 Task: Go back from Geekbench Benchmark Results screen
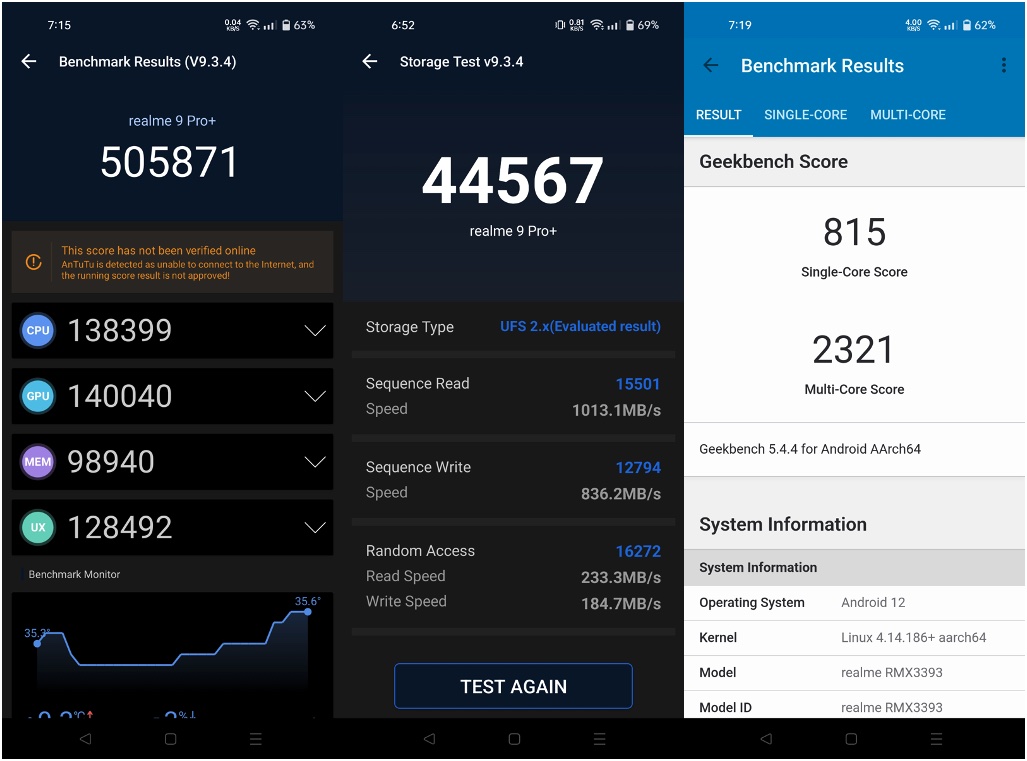(711, 65)
